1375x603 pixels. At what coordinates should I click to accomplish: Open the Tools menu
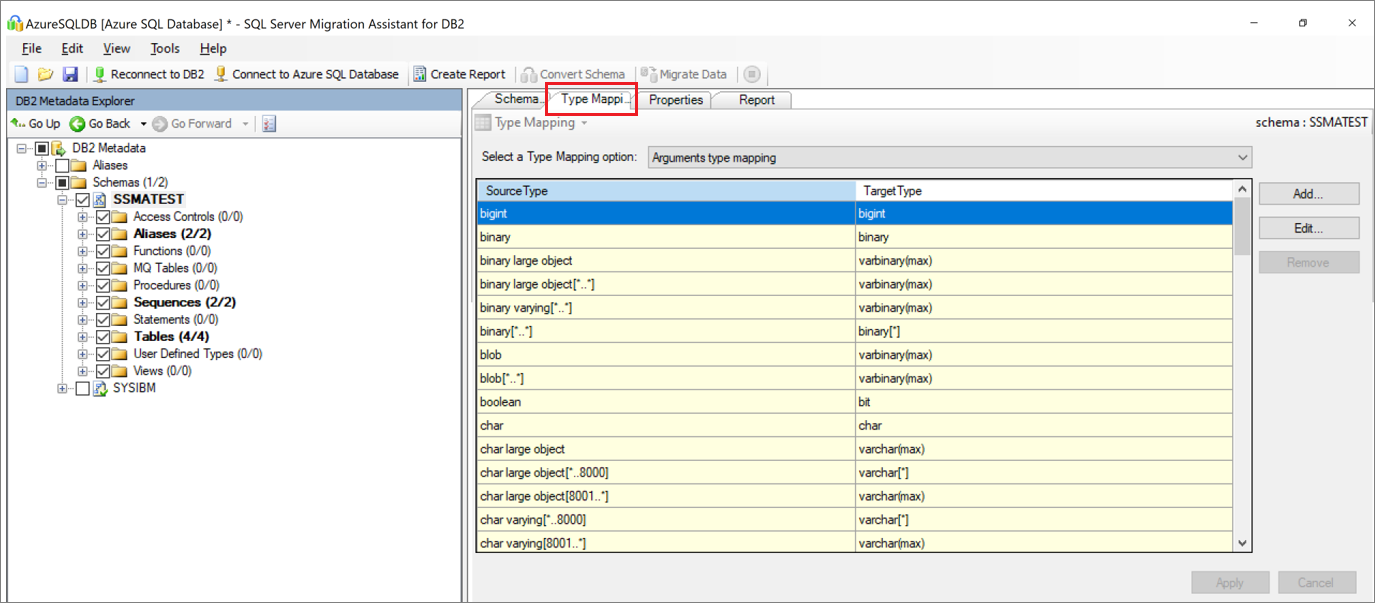(164, 47)
